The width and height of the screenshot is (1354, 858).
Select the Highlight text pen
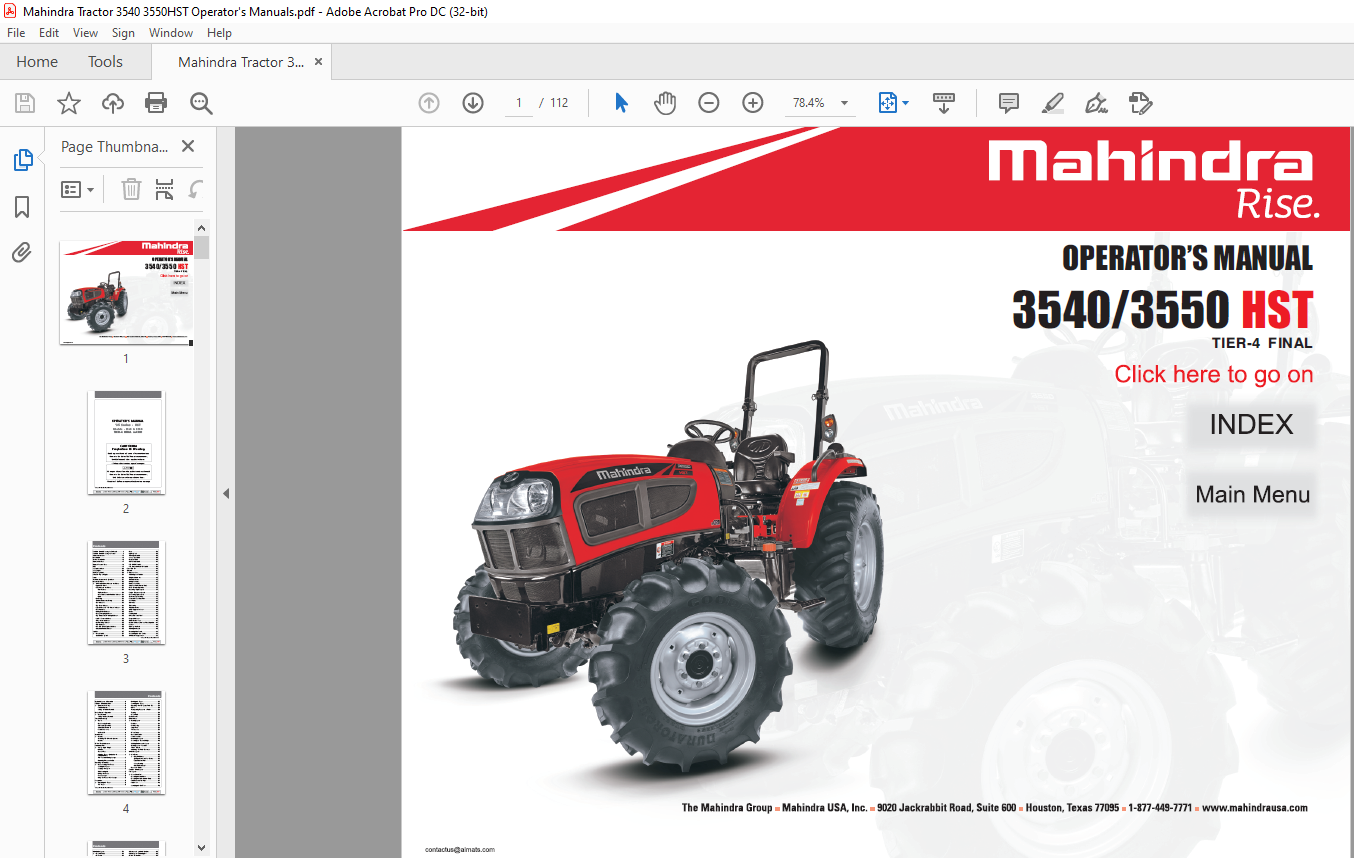coord(1052,103)
